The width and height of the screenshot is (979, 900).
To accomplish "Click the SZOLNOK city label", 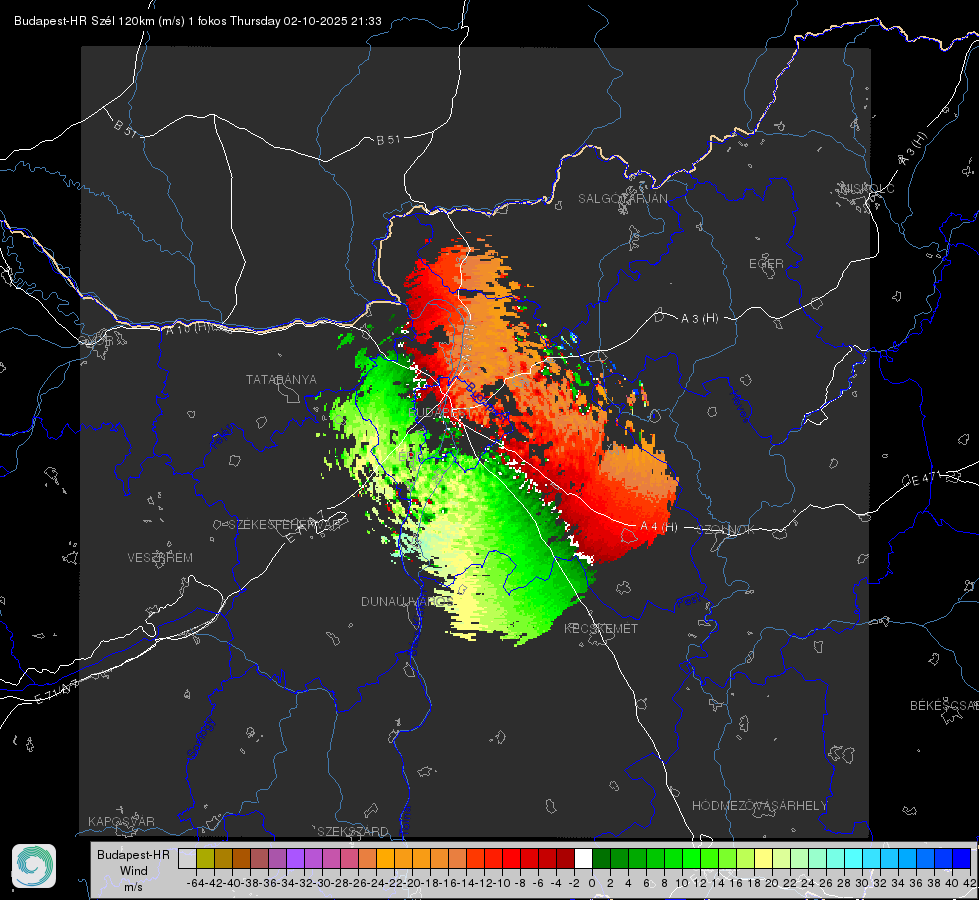I will (x=726, y=530).
